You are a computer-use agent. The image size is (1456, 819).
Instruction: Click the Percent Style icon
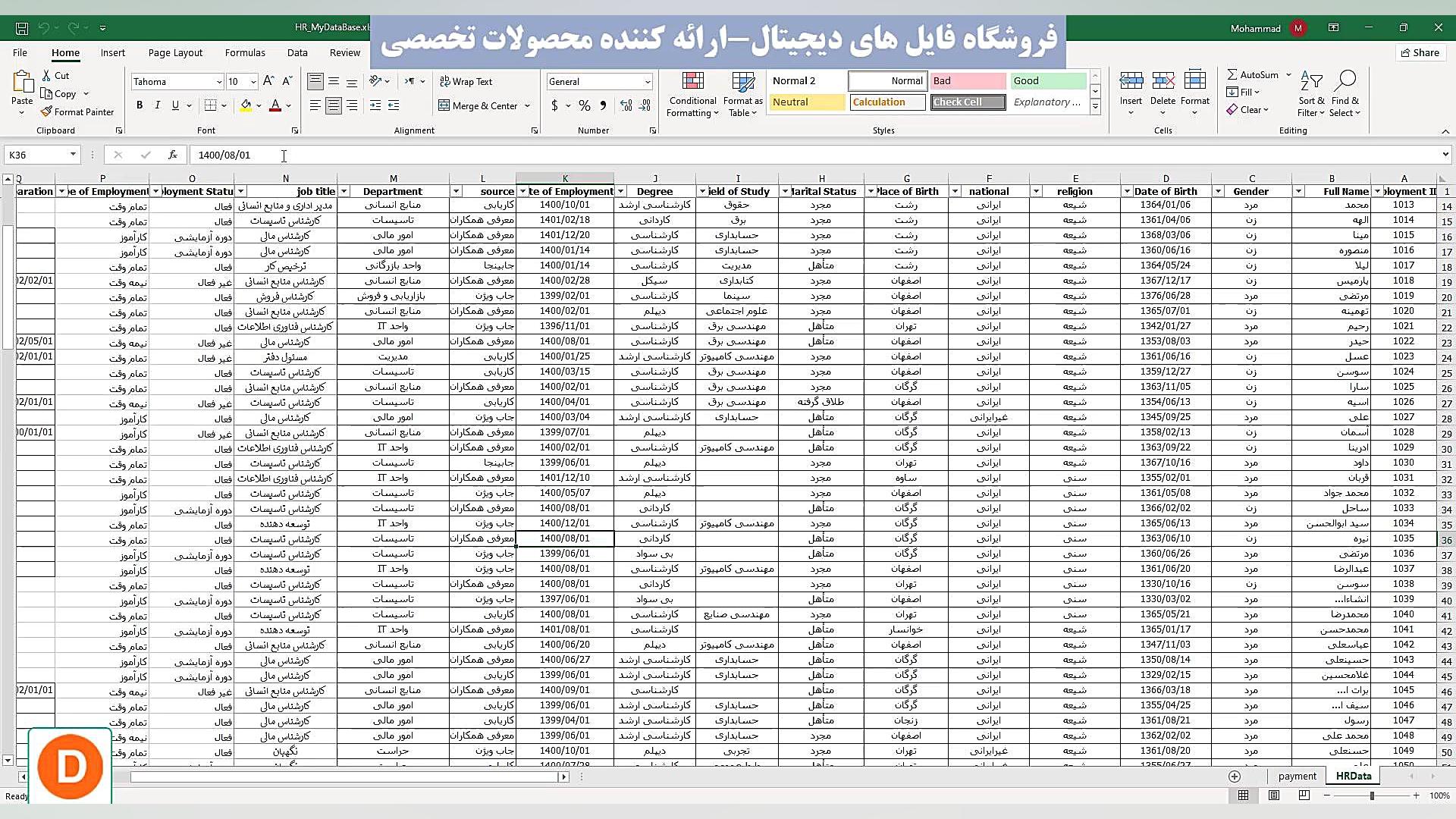[585, 105]
